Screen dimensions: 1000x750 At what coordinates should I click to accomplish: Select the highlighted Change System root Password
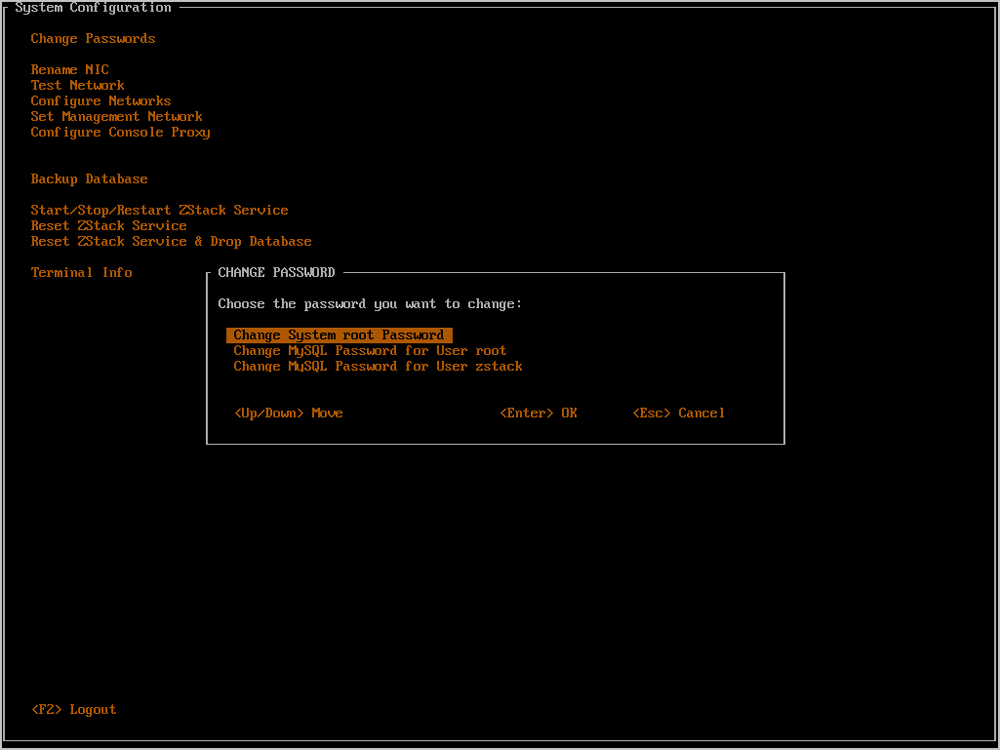click(x=339, y=336)
